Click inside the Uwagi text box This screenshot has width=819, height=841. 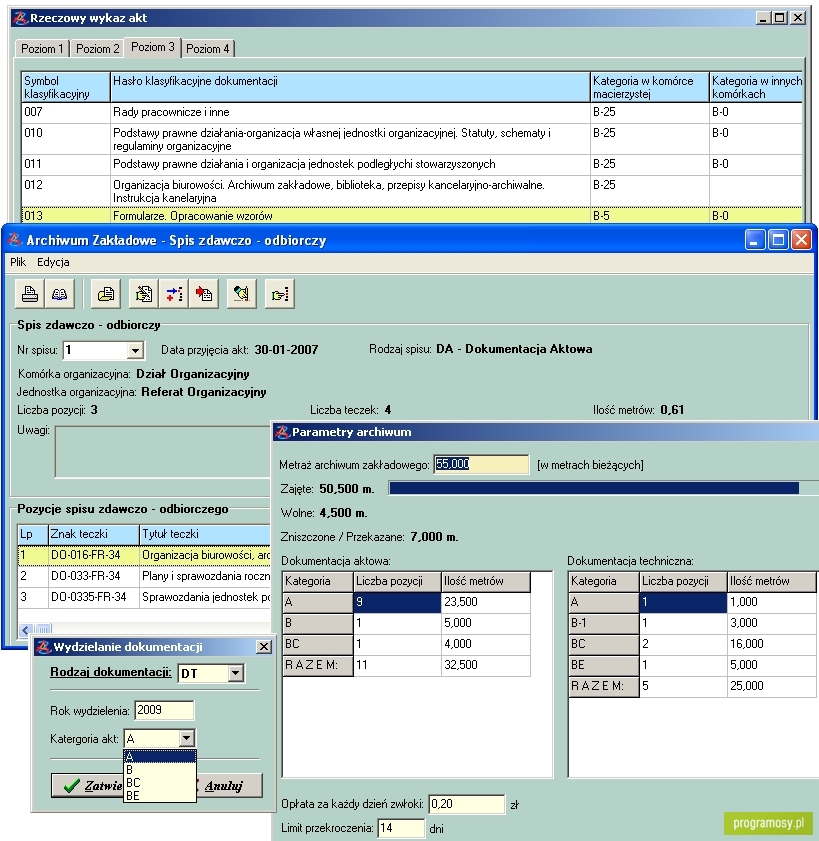coord(163,452)
